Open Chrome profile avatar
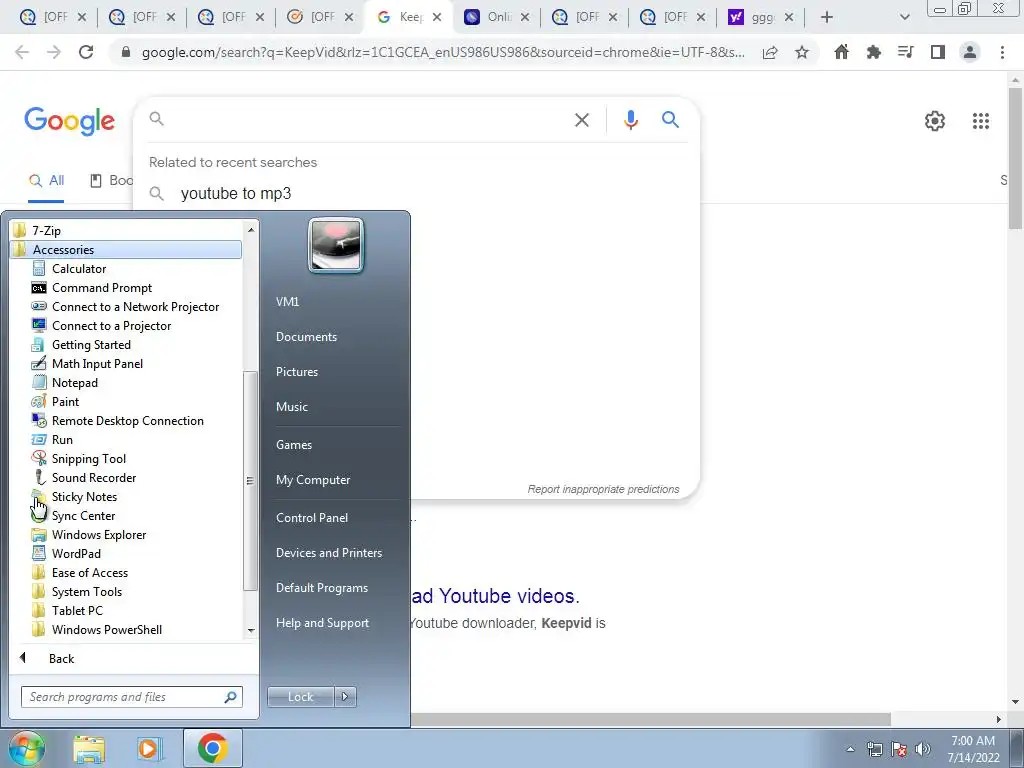Viewport: 1024px width, 768px height. pyautogui.click(x=970, y=52)
